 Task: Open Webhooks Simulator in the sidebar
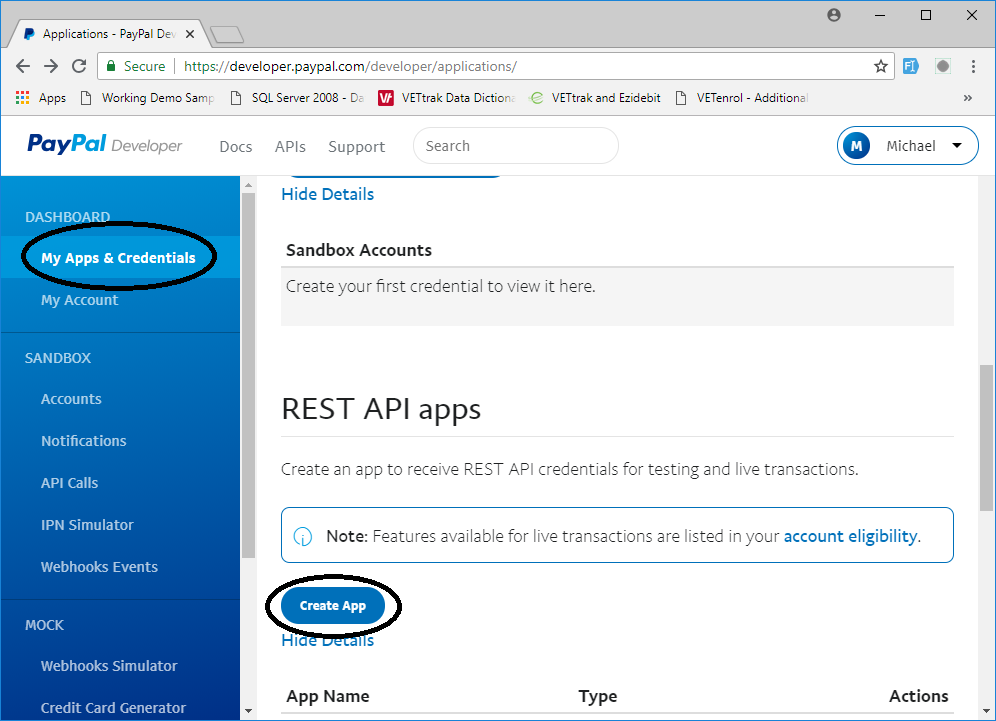109,666
